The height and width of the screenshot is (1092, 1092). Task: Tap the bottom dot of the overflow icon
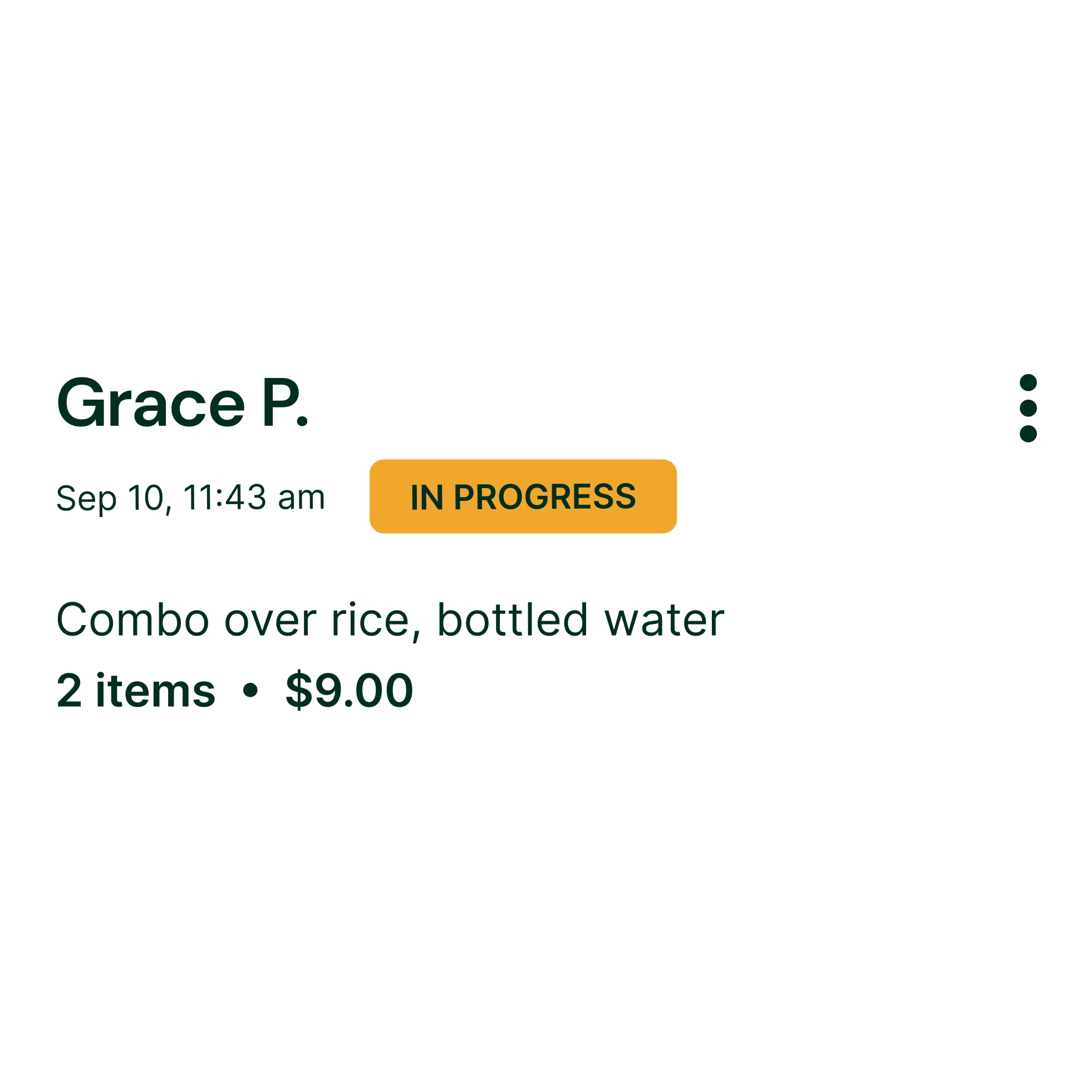(1028, 434)
